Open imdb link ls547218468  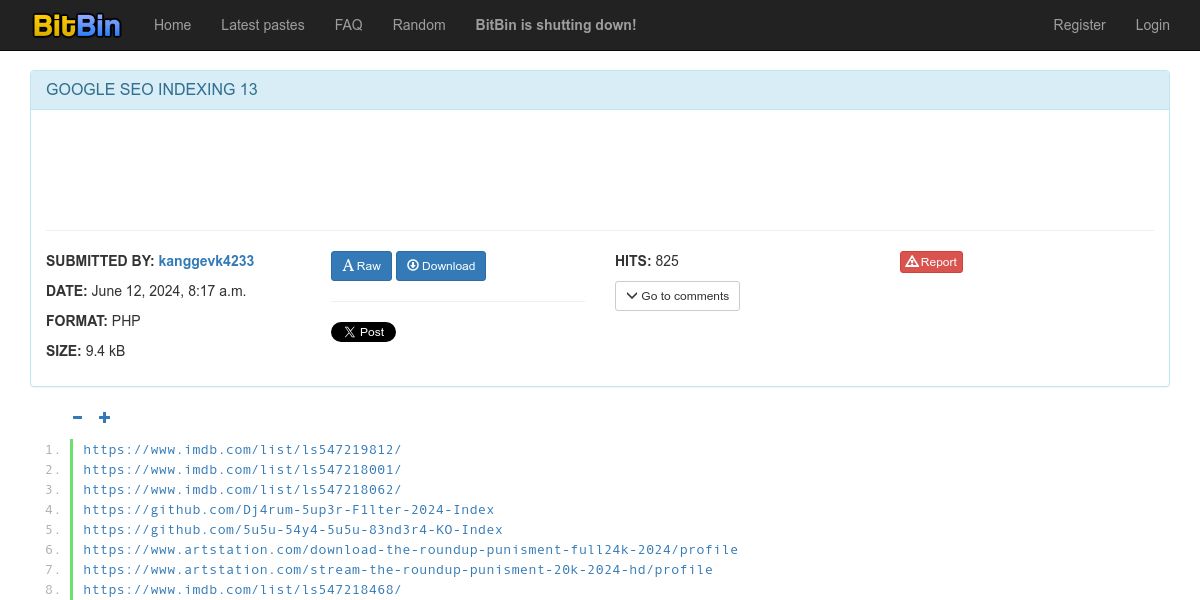(242, 590)
